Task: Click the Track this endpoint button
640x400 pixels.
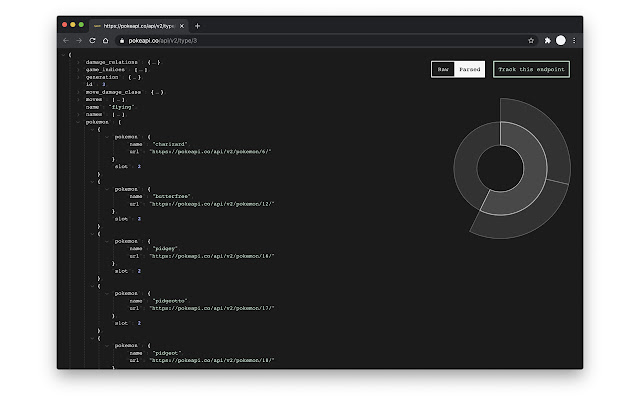Action: click(531, 69)
